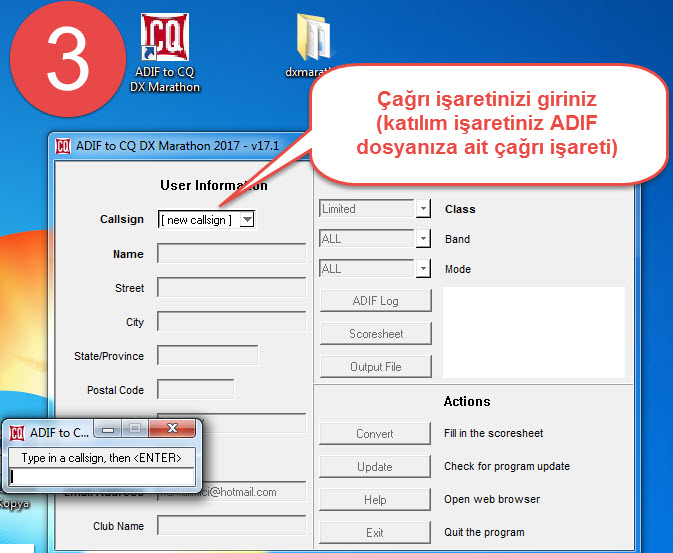This screenshot has height=553, width=673.
Task: Open the Class dropdown showing Limited
Action: (x=423, y=209)
